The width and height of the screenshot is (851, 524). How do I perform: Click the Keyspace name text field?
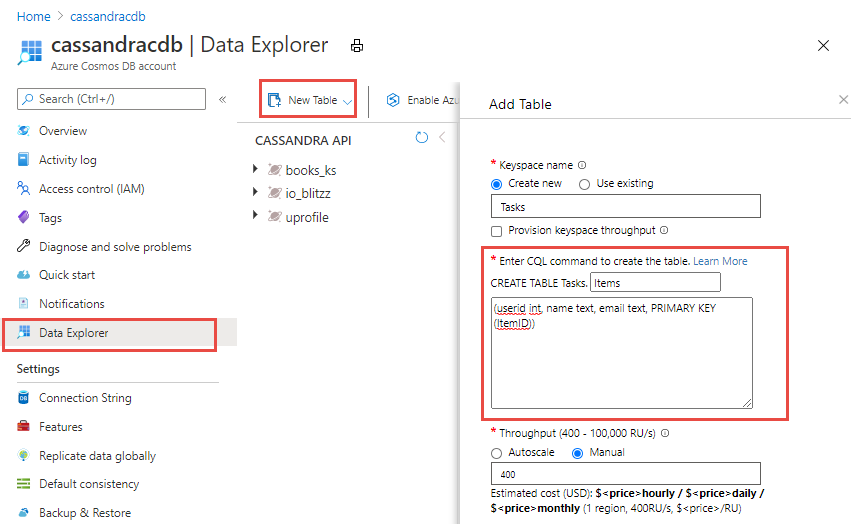point(625,207)
